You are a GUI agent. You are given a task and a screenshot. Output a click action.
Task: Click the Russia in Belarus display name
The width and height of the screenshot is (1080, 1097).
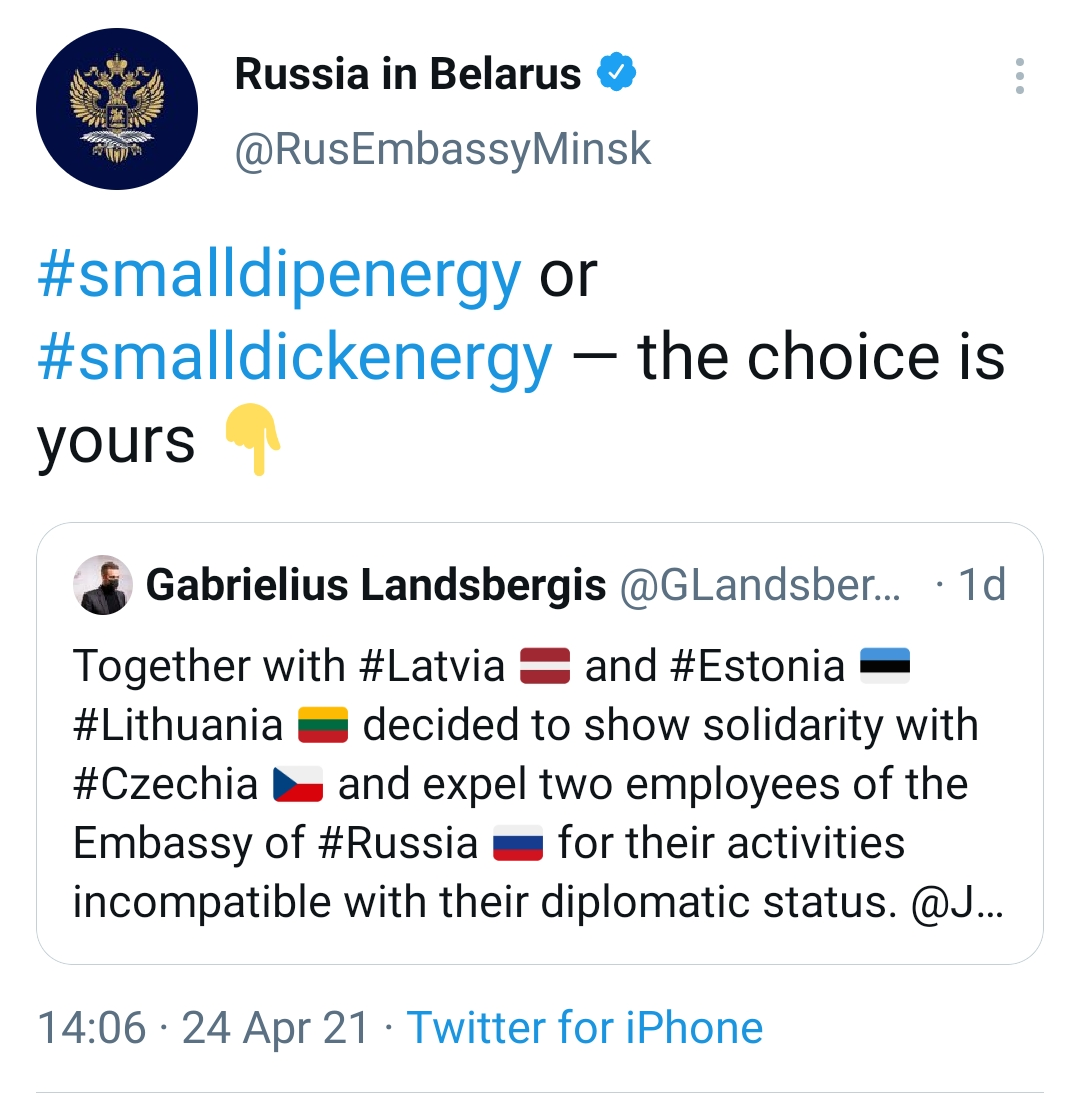coord(408,73)
